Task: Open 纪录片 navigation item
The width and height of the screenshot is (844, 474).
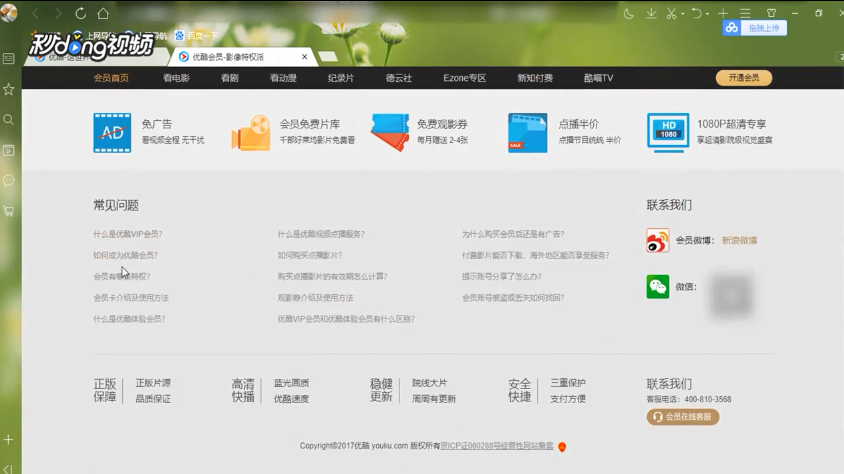Action: 341,78
